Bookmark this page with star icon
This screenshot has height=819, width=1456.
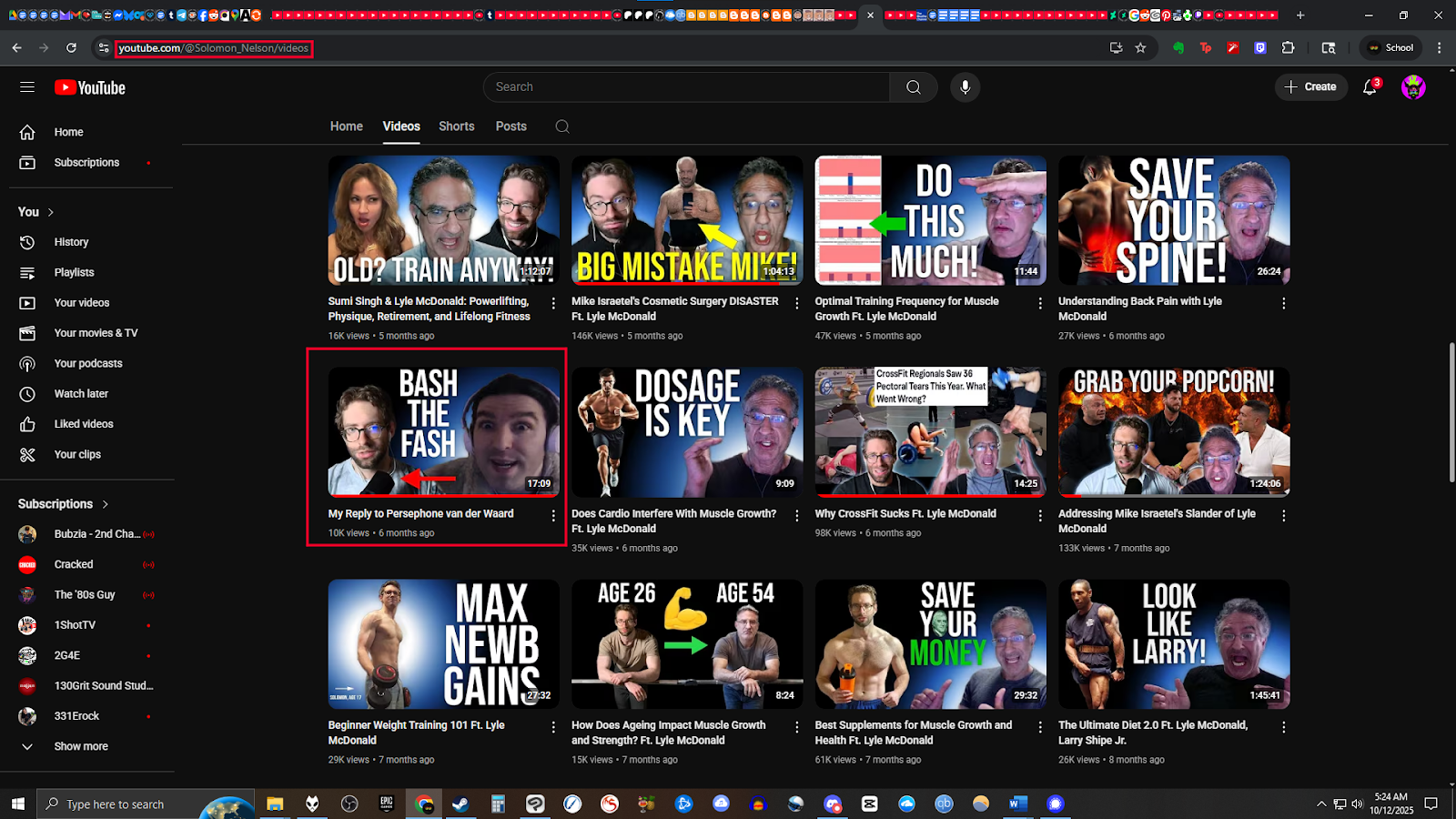coord(1140,48)
